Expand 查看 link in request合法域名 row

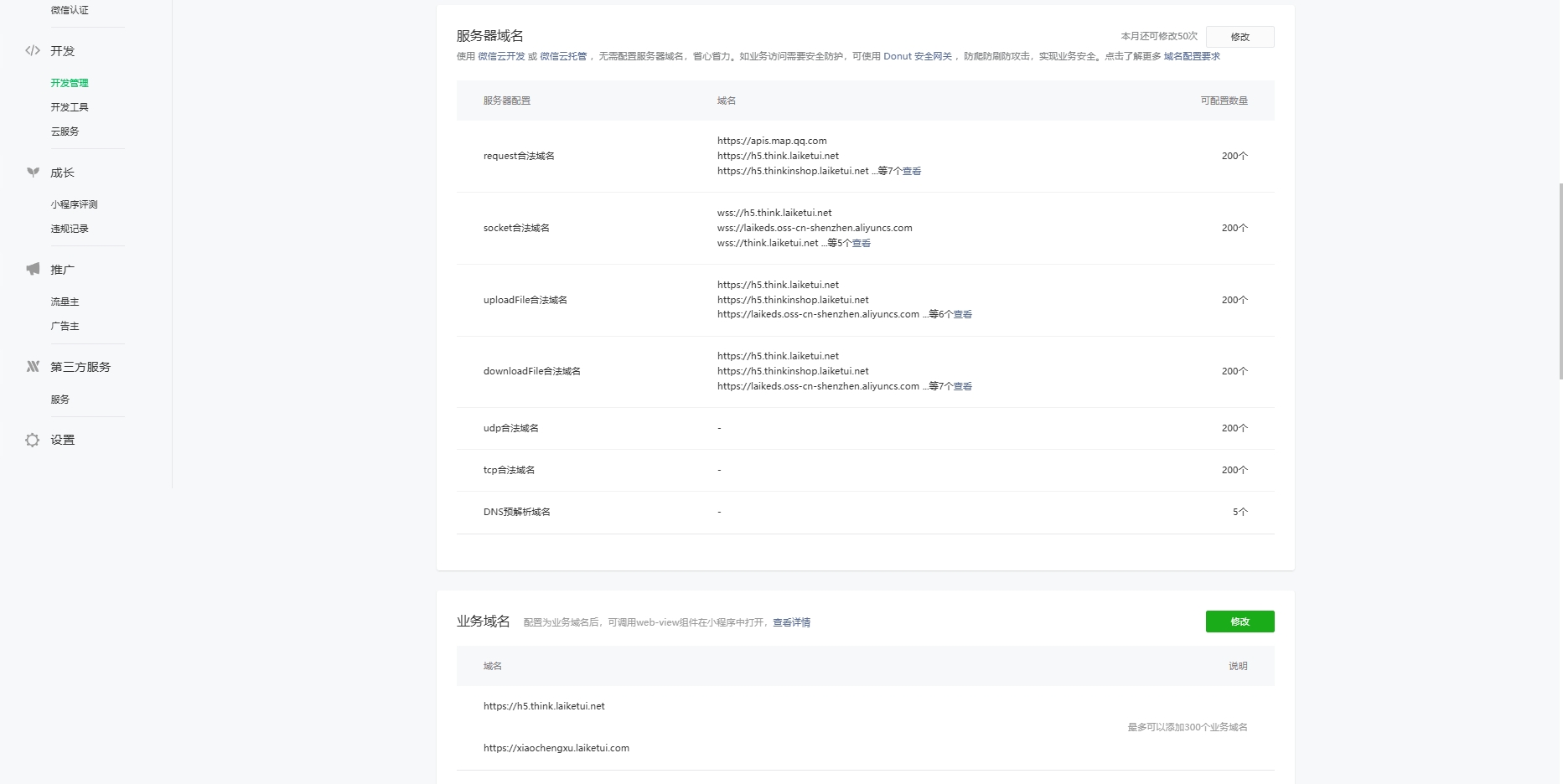912,171
